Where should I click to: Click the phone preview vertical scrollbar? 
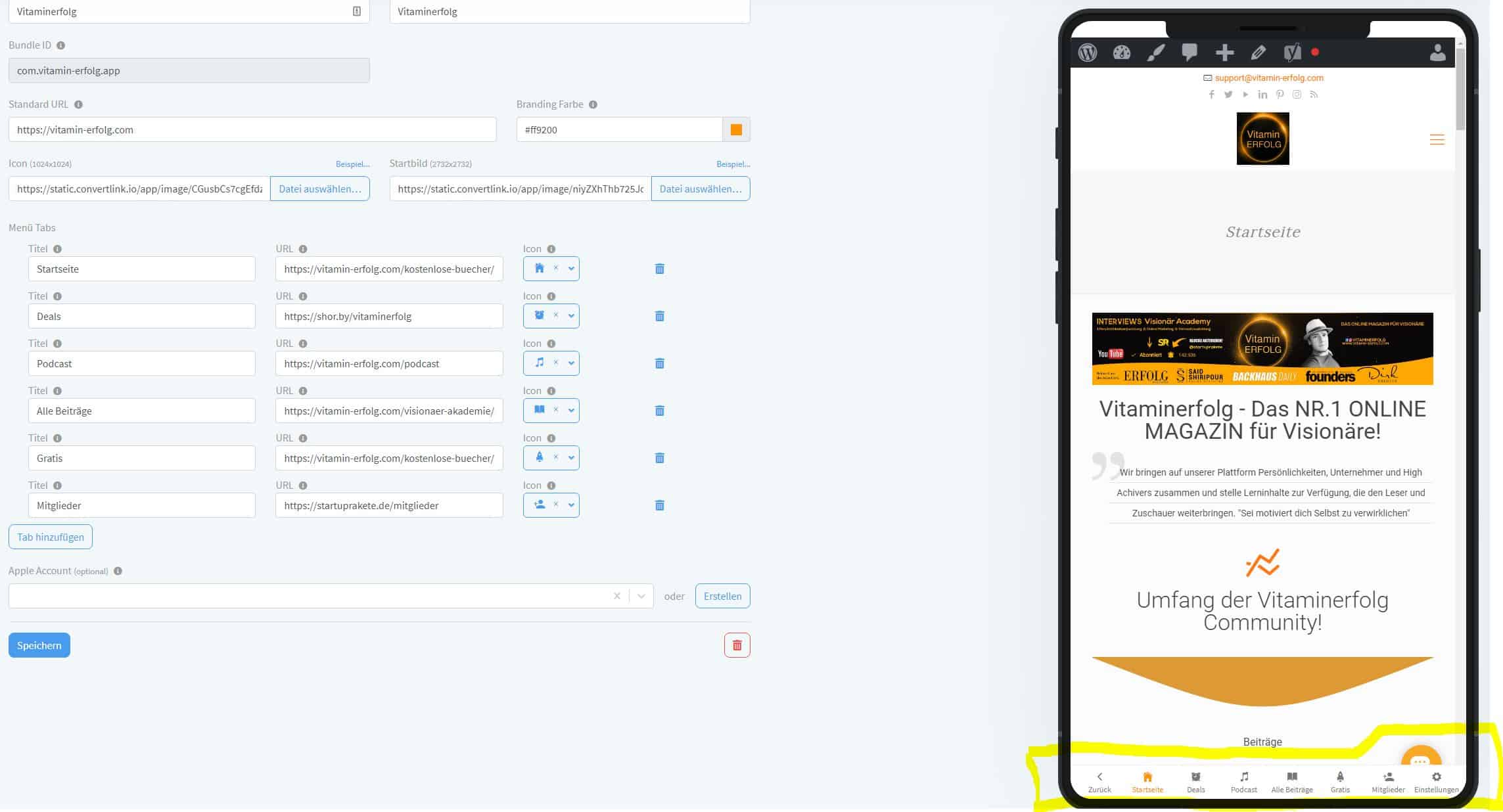click(1460, 89)
